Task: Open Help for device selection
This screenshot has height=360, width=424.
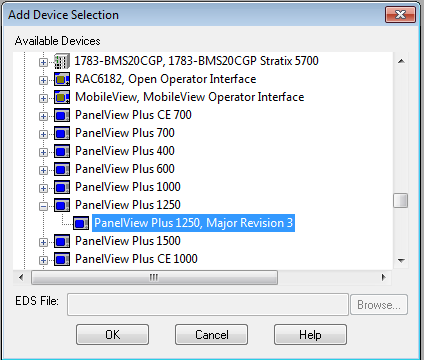Action: click(310, 334)
